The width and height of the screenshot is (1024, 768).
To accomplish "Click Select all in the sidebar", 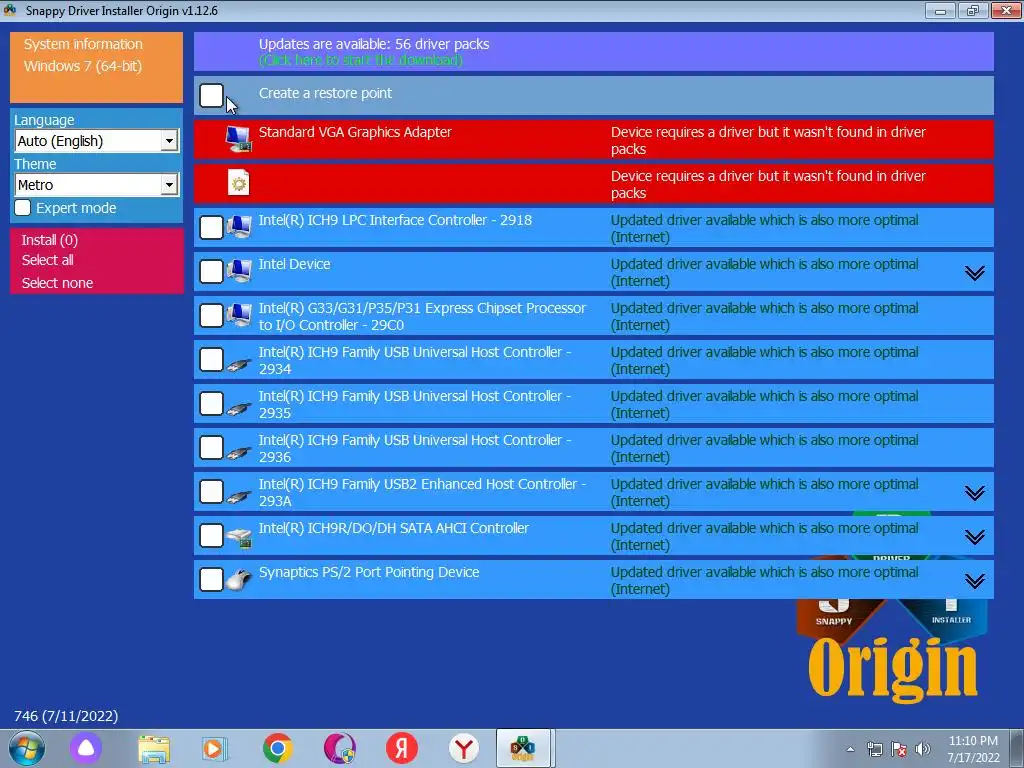I will click(48, 260).
